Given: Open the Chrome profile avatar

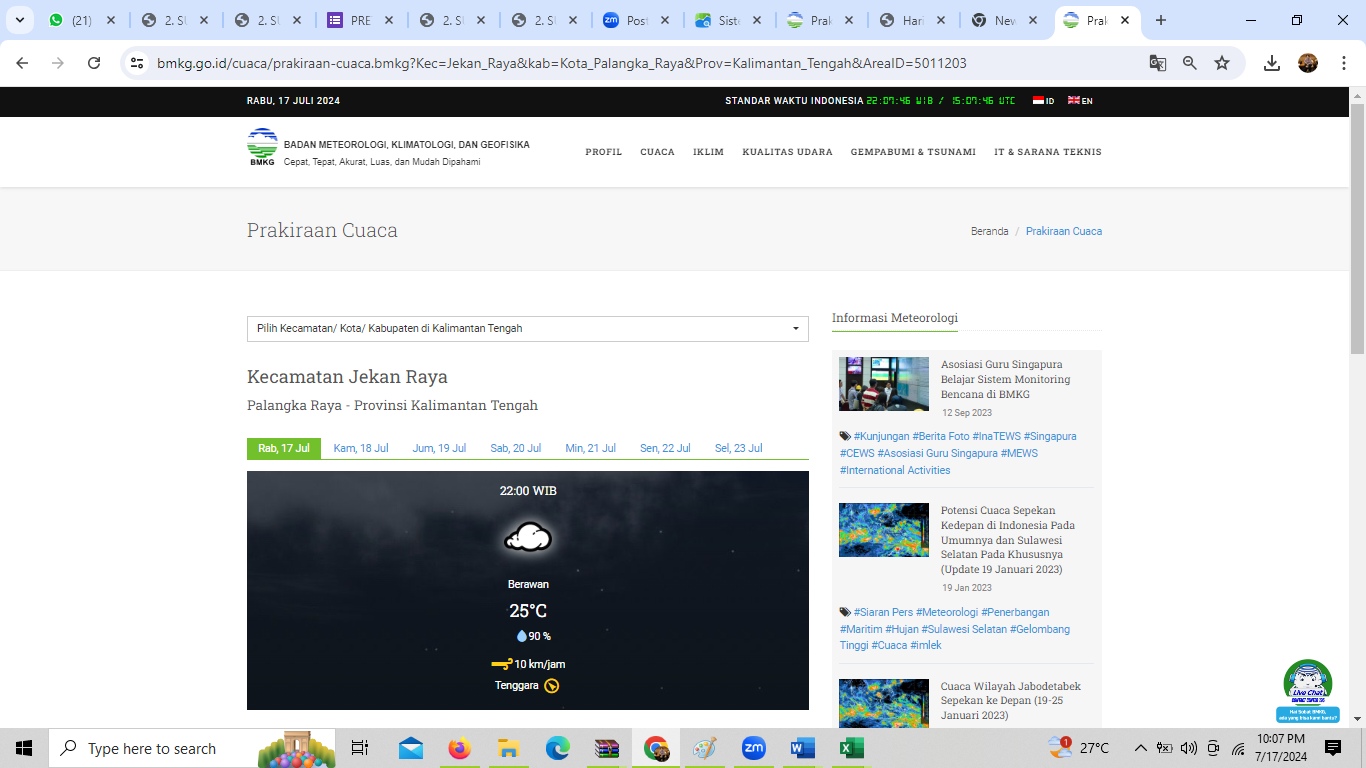Looking at the screenshot, I should click(1308, 63).
